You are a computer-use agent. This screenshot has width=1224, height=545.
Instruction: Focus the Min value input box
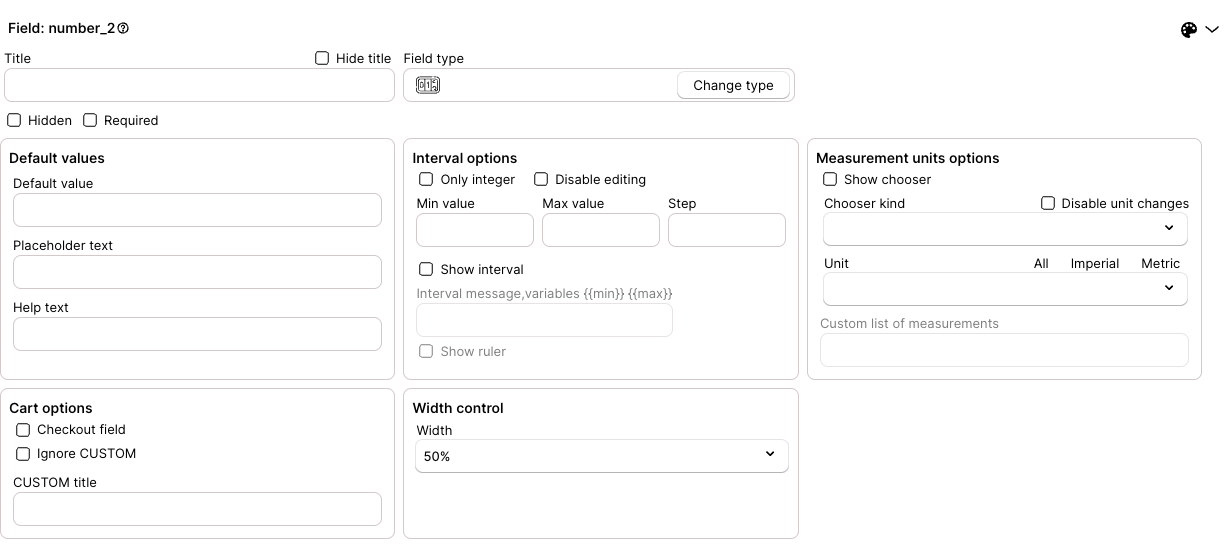pos(475,230)
